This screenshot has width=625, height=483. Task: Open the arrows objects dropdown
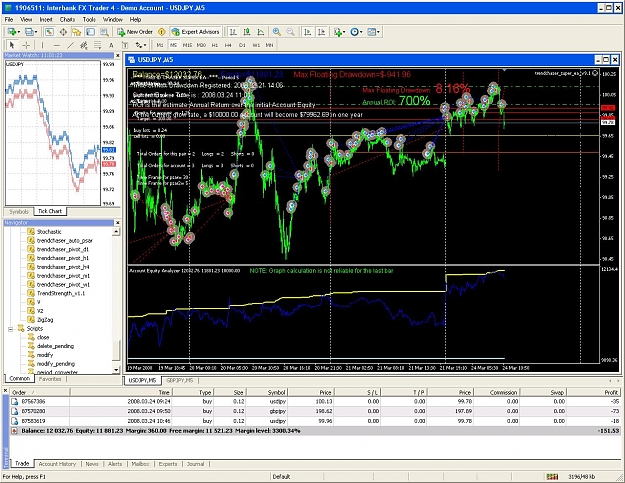pos(141,45)
